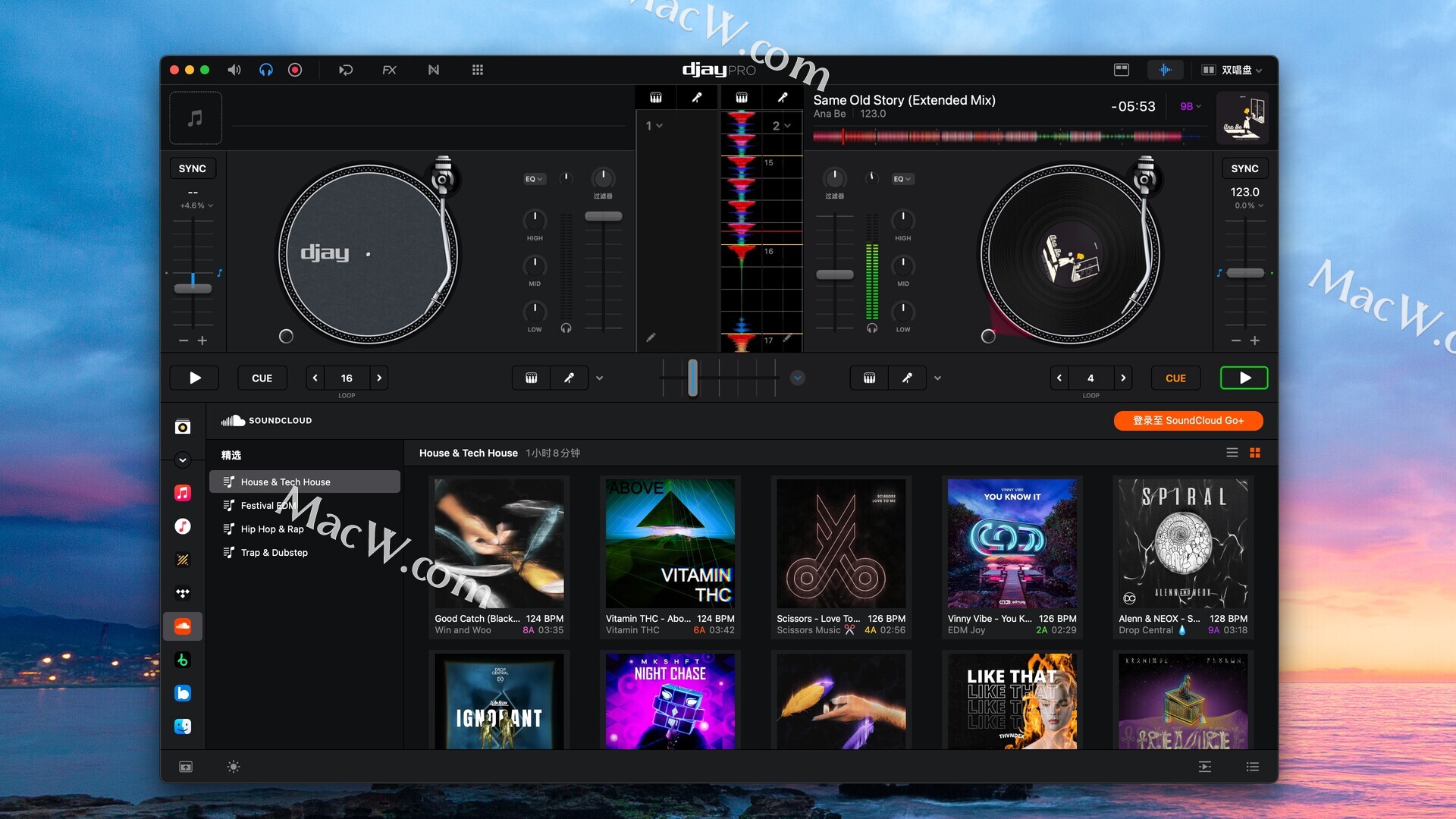Open the FX panel
The image size is (1456, 819).
pos(389,70)
